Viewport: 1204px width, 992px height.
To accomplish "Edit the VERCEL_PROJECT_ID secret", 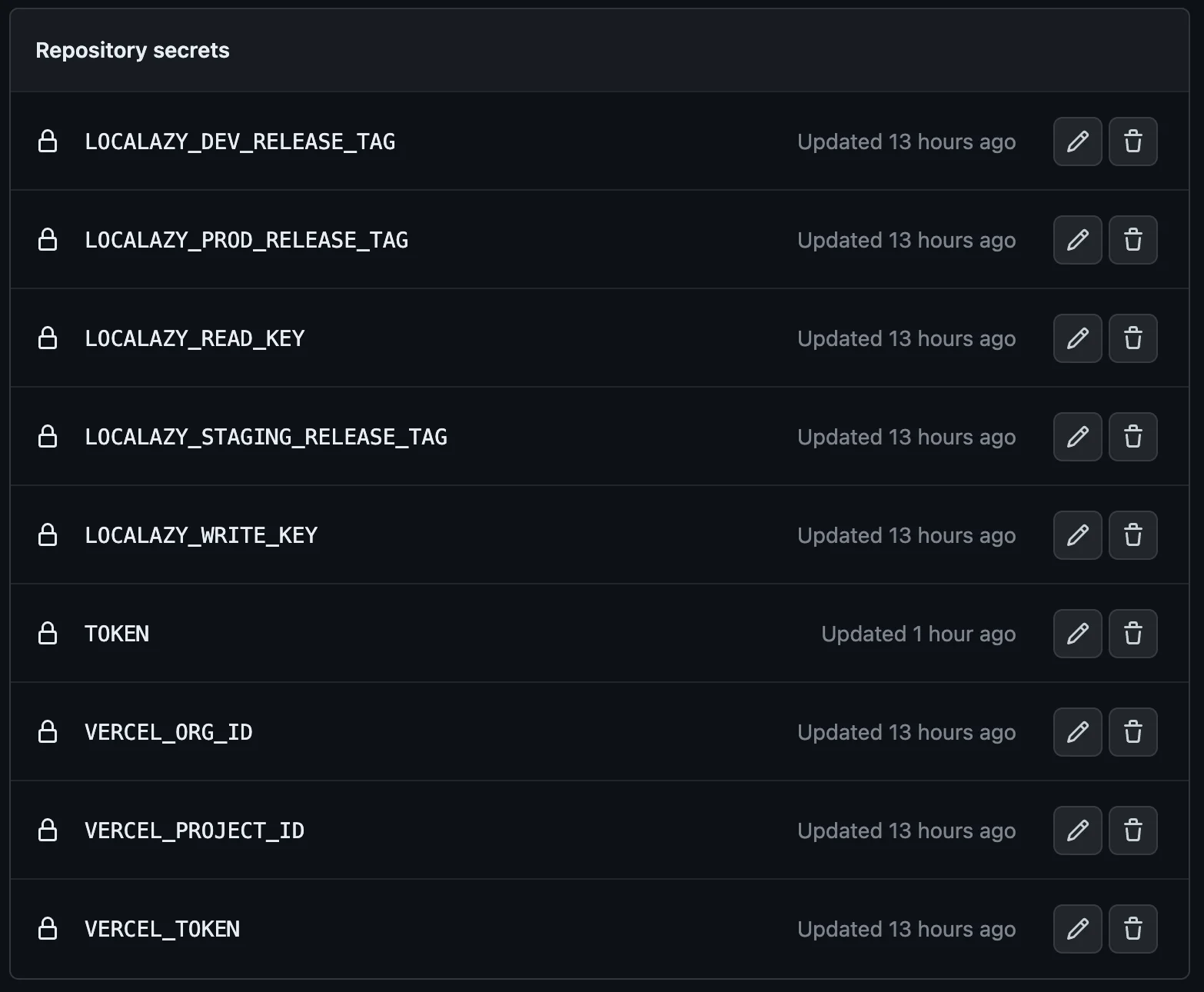I will coord(1077,831).
